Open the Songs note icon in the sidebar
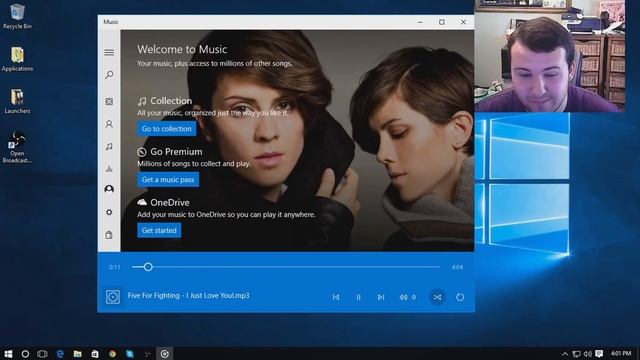 click(x=109, y=147)
